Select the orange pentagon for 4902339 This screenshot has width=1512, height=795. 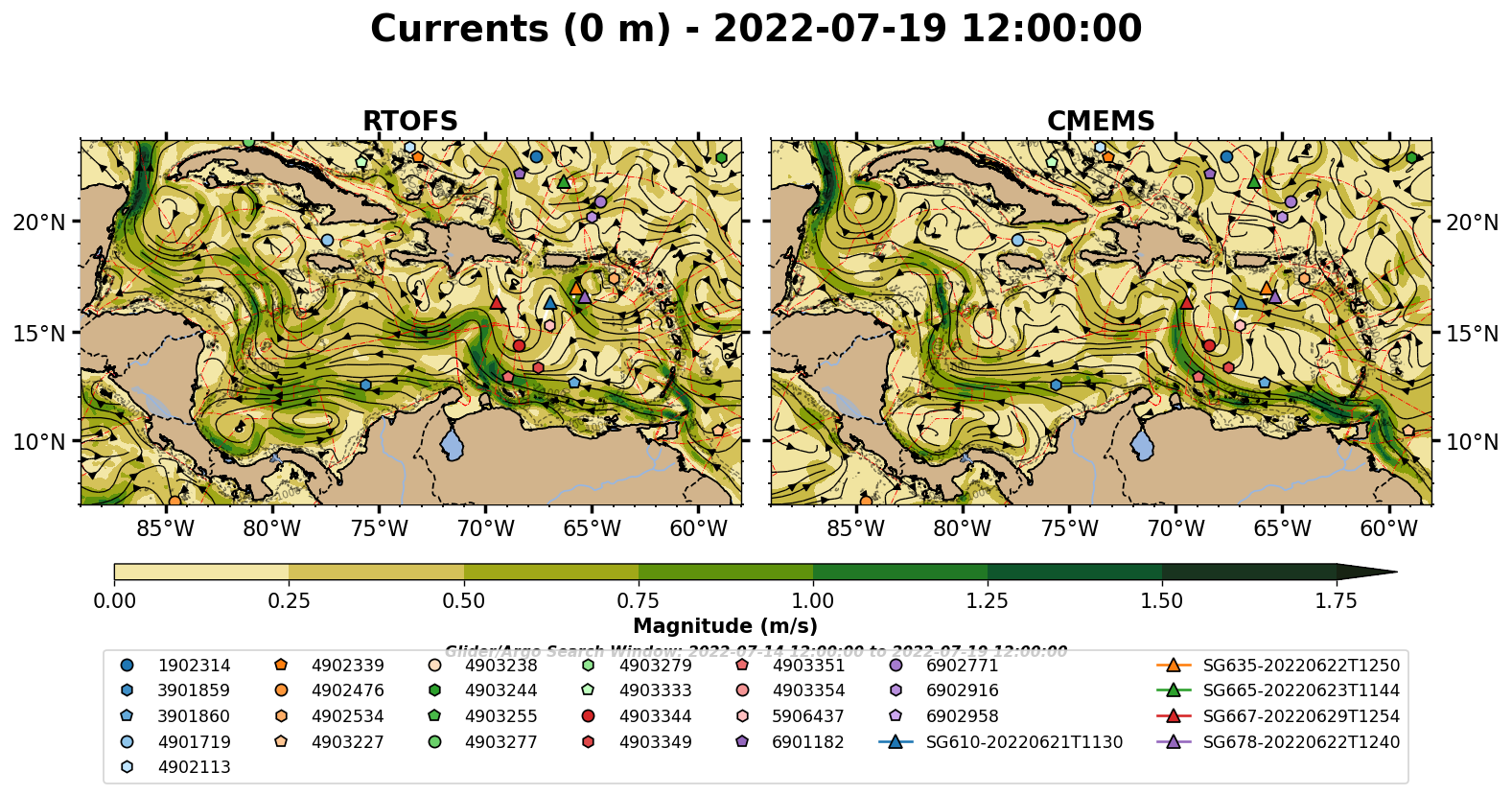tap(281, 665)
